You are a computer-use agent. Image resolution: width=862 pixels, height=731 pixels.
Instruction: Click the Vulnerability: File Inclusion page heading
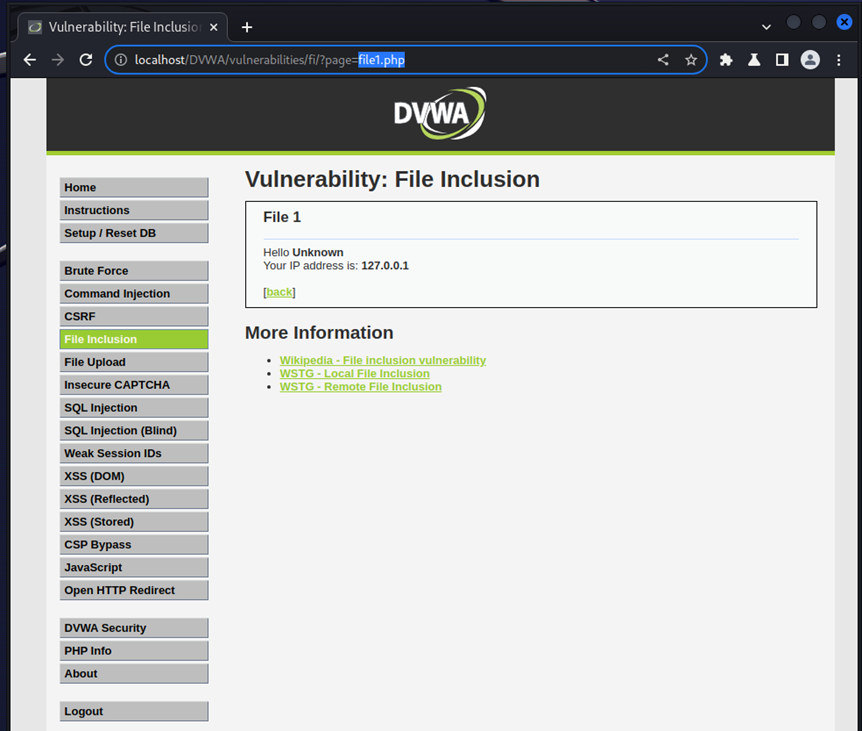pyautogui.click(x=393, y=179)
